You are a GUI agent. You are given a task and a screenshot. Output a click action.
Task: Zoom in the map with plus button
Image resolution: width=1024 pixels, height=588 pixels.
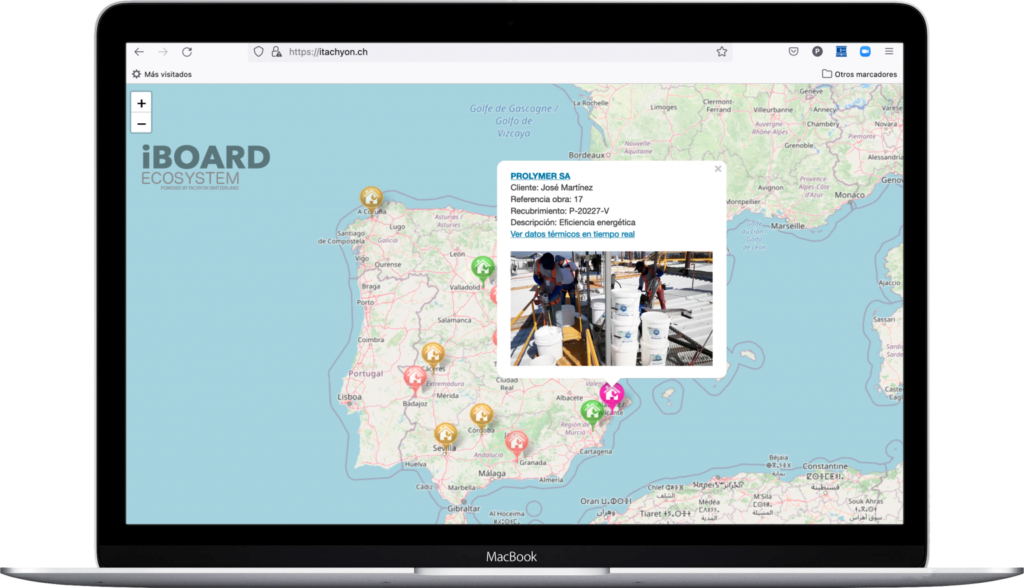pos(142,103)
